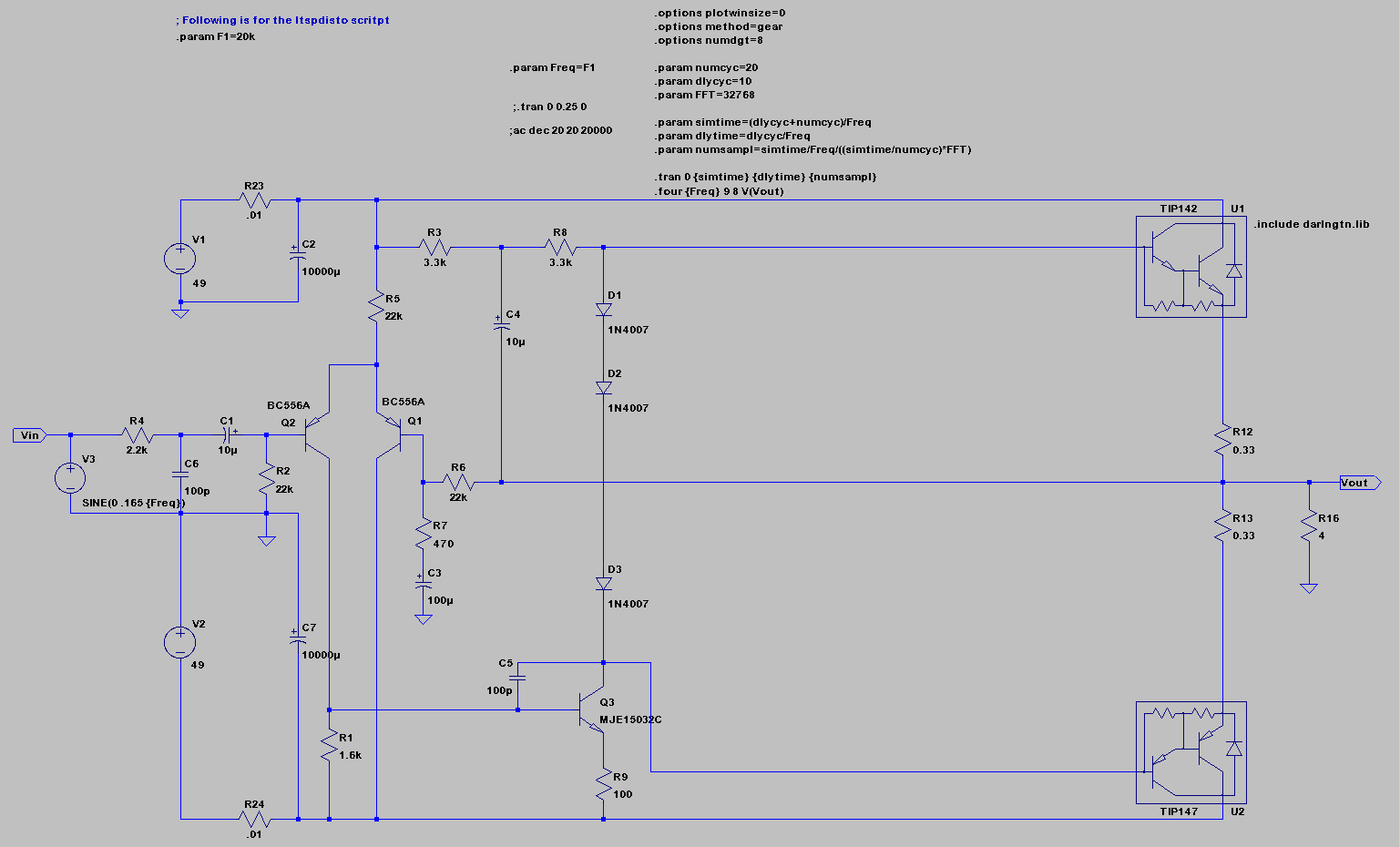Select the ground symbol below C3
The width and height of the screenshot is (1400, 847).
[423, 618]
